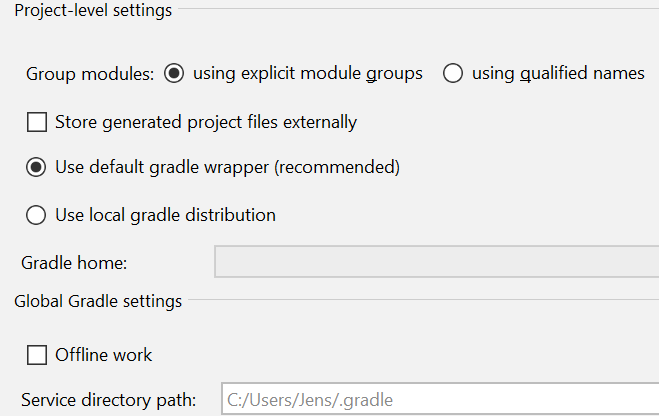This screenshot has width=659, height=416.
Task: Select the qualified names radio circle
Action: point(453,73)
